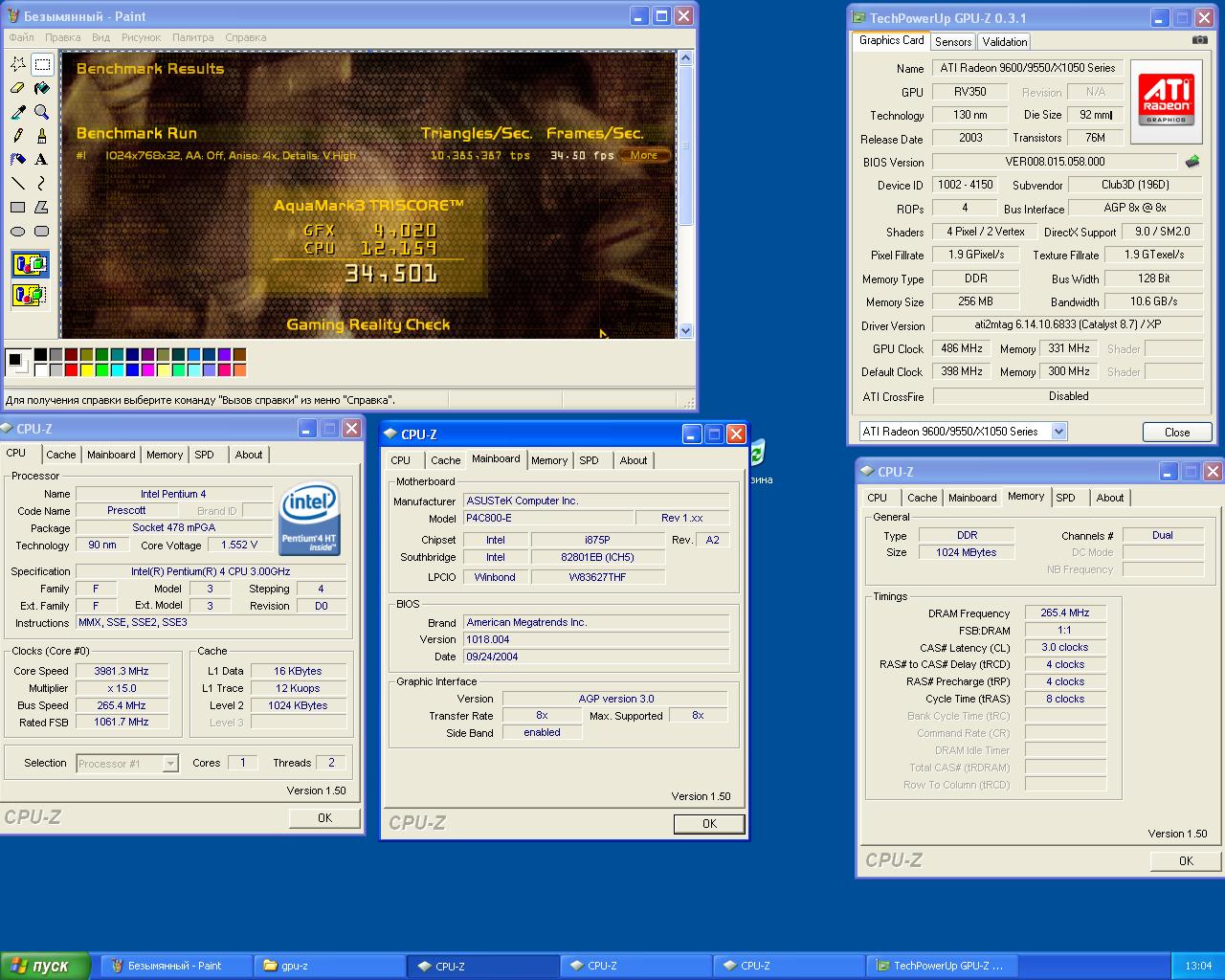Click the ATI Radeon logo in GPU-Z

(1166, 100)
